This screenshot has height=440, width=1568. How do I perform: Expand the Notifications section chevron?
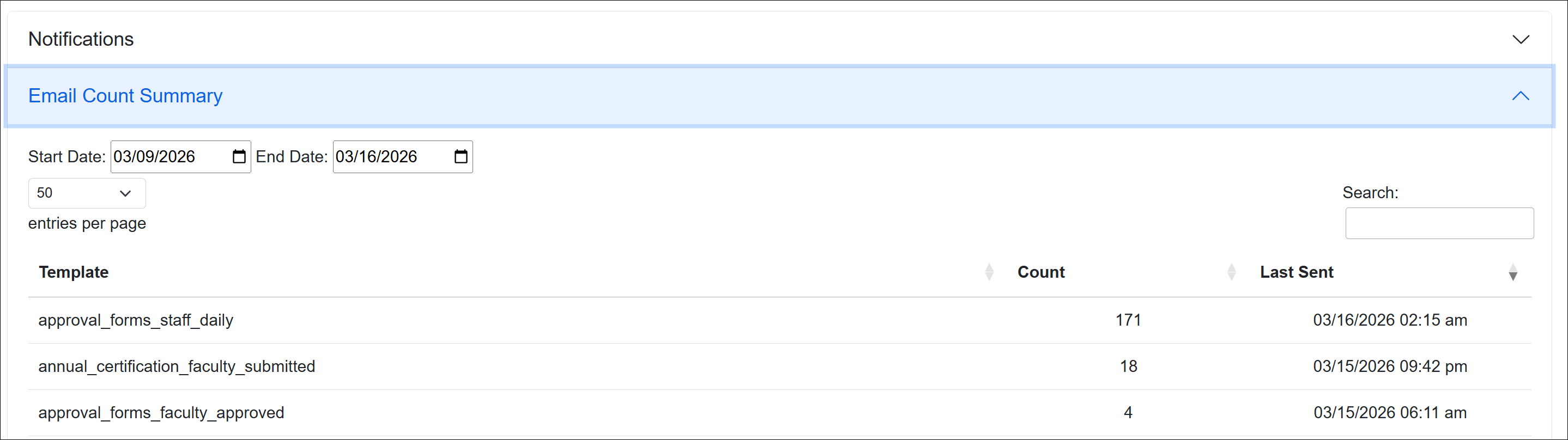coord(1521,40)
